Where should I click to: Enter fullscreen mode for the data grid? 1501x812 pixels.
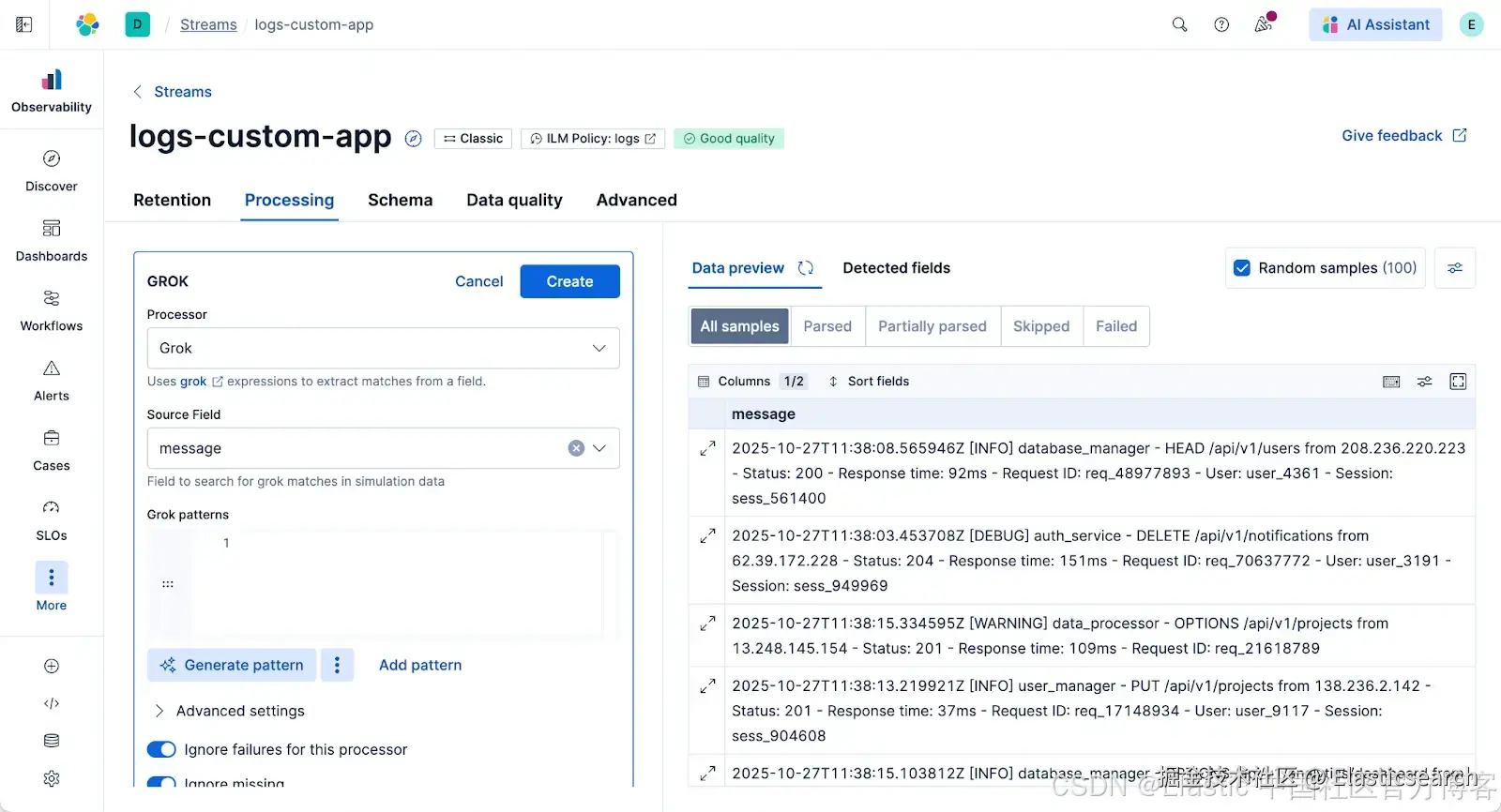coord(1458,382)
